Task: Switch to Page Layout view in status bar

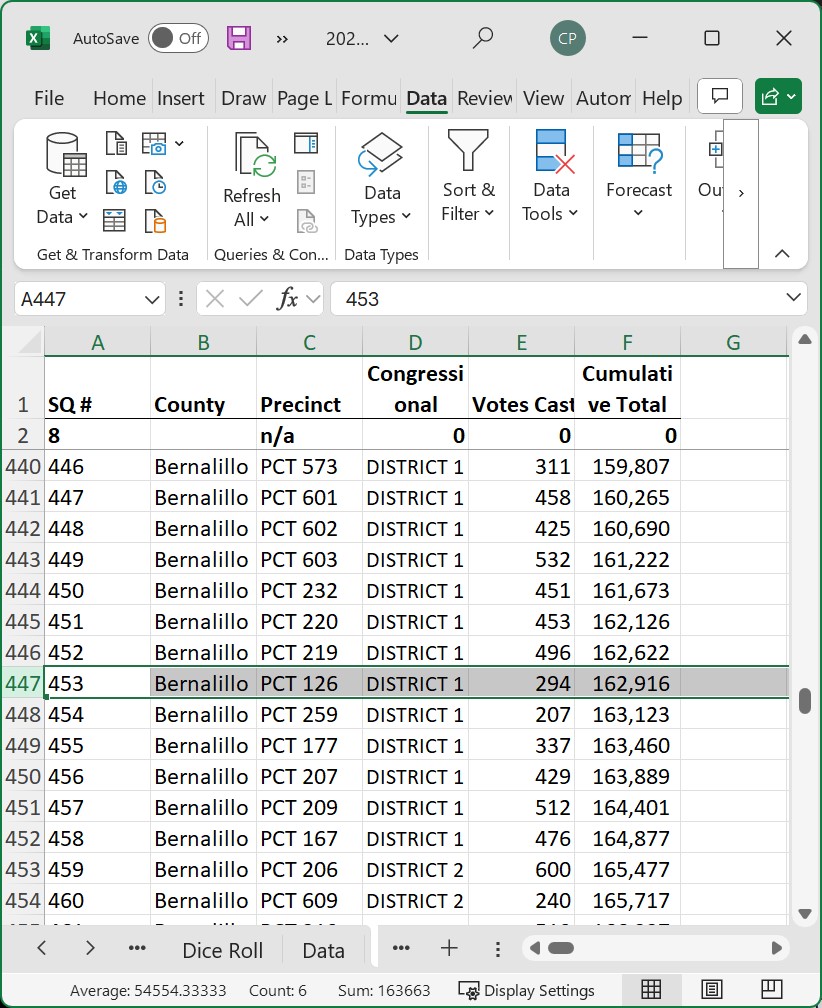Action: point(711,989)
